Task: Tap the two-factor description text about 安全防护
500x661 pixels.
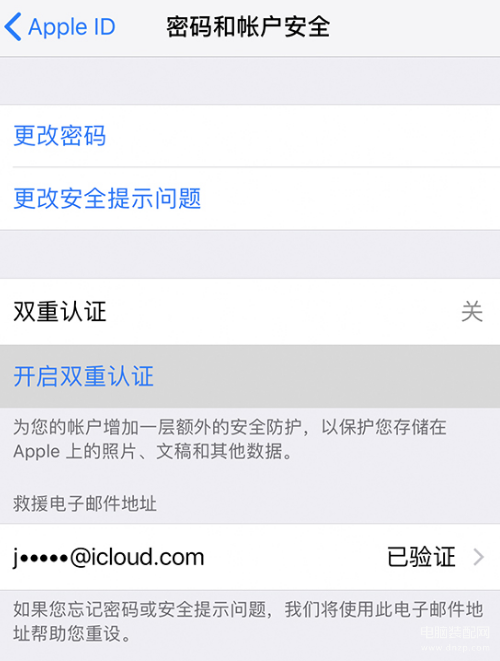Action: pyautogui.click(x=230, y=439)
